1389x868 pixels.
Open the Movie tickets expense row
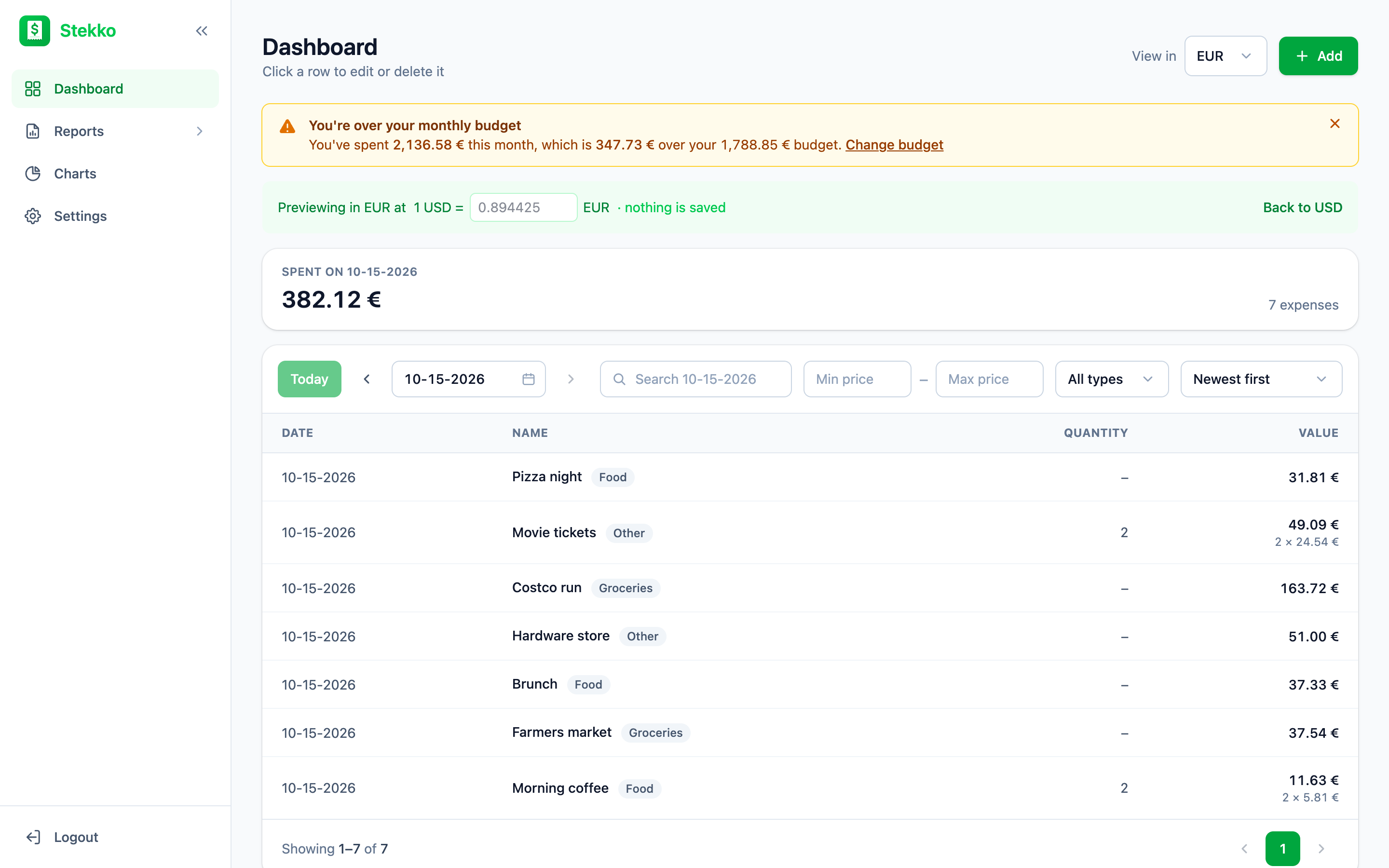[810, 533]
